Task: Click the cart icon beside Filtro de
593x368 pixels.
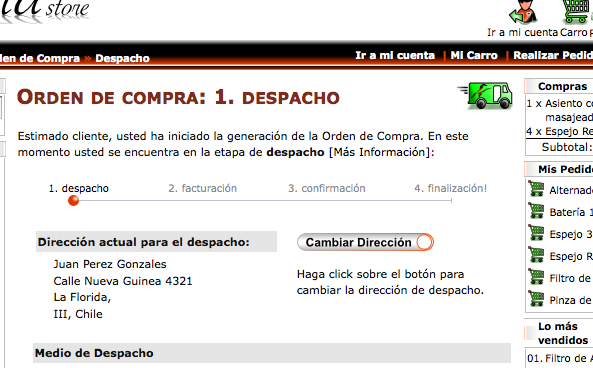Action: tap(536, 276)
